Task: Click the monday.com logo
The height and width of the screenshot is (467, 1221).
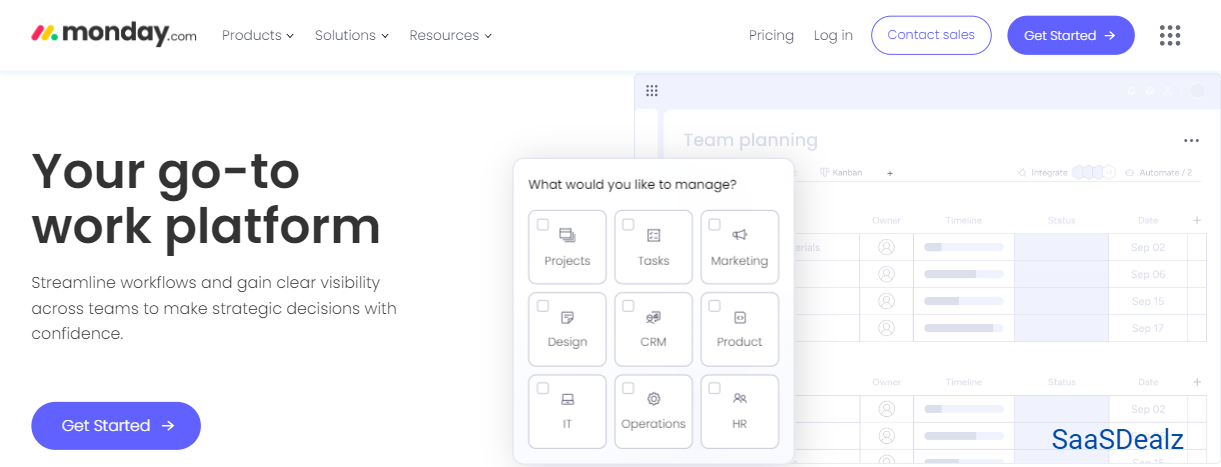Action: [x=114, y=34]
